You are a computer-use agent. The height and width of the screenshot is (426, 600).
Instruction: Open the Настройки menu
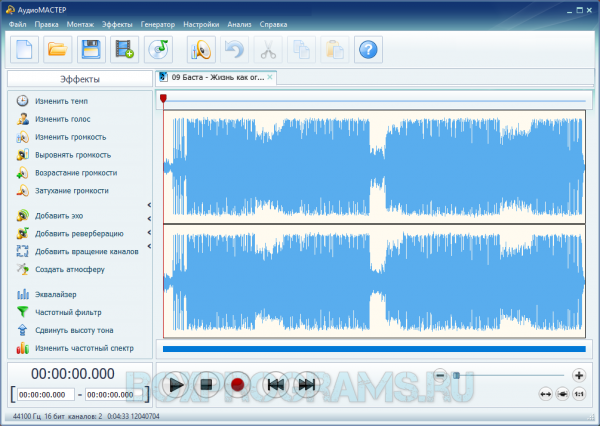tap(201, 24)
